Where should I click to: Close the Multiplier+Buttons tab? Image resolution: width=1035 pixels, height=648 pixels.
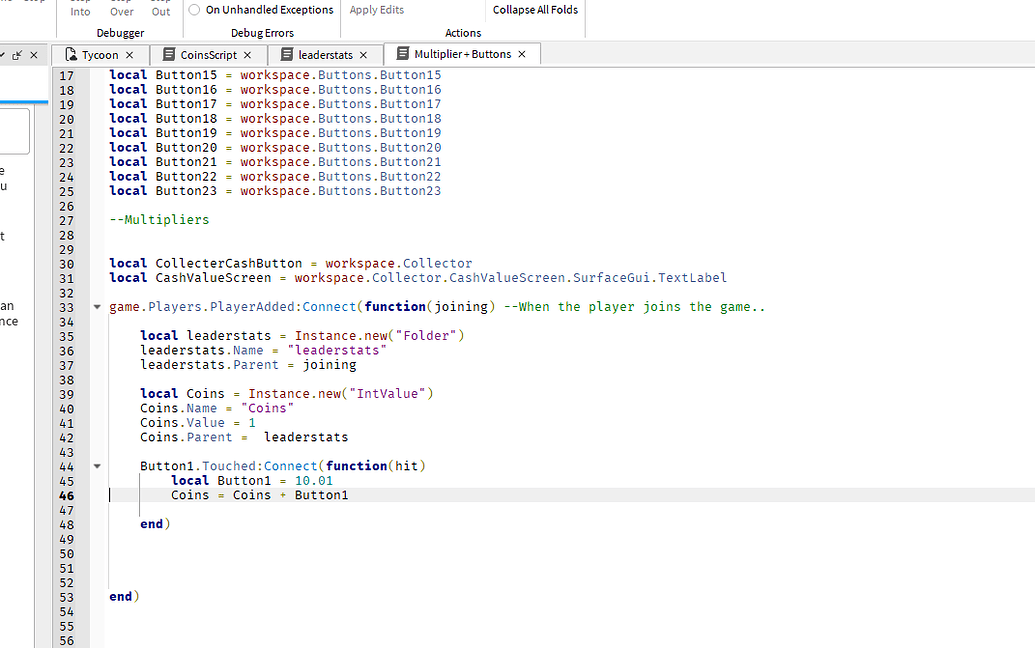(x=521, y=54)
